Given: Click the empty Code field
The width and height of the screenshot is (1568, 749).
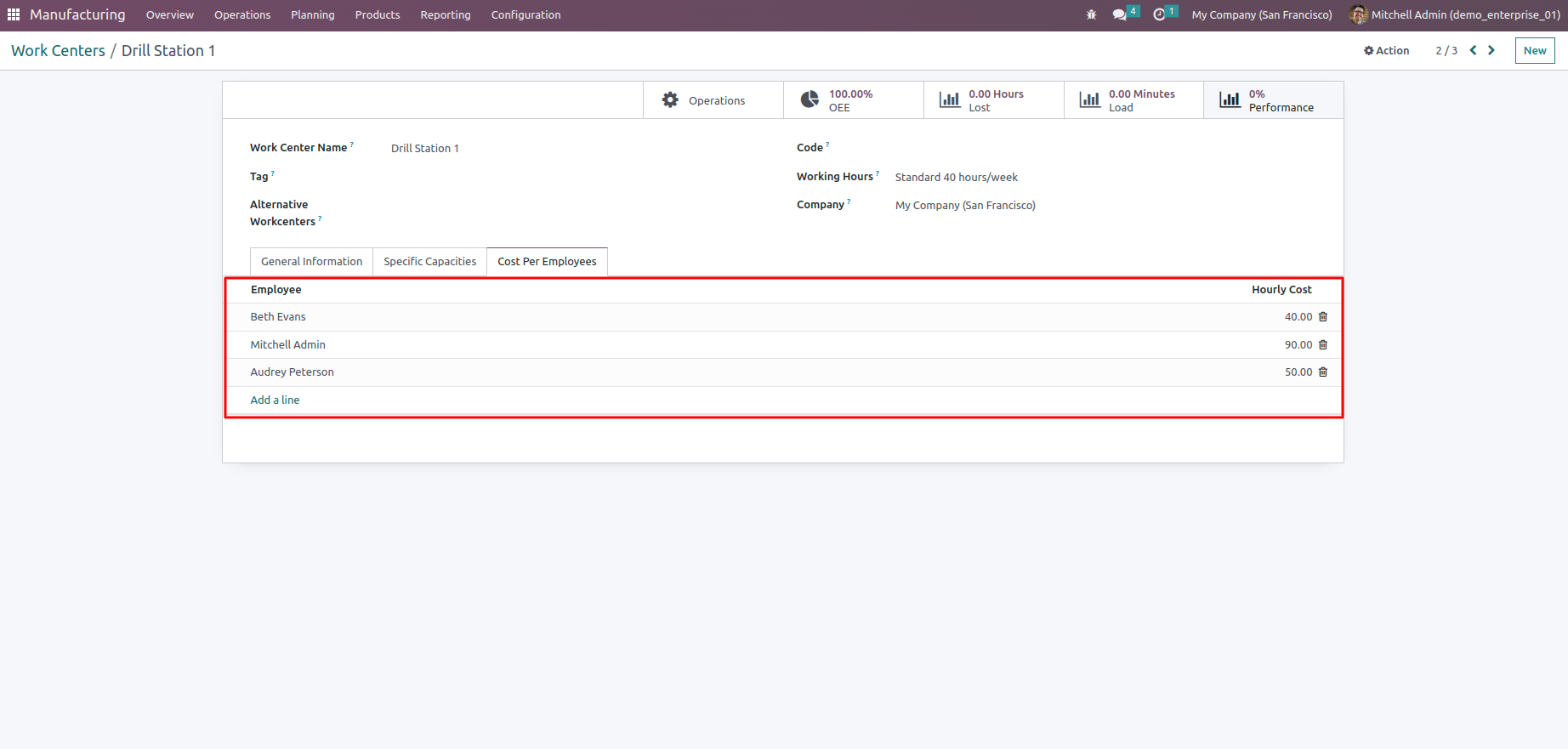Looking at the screenshot, I should point(1105,148).
